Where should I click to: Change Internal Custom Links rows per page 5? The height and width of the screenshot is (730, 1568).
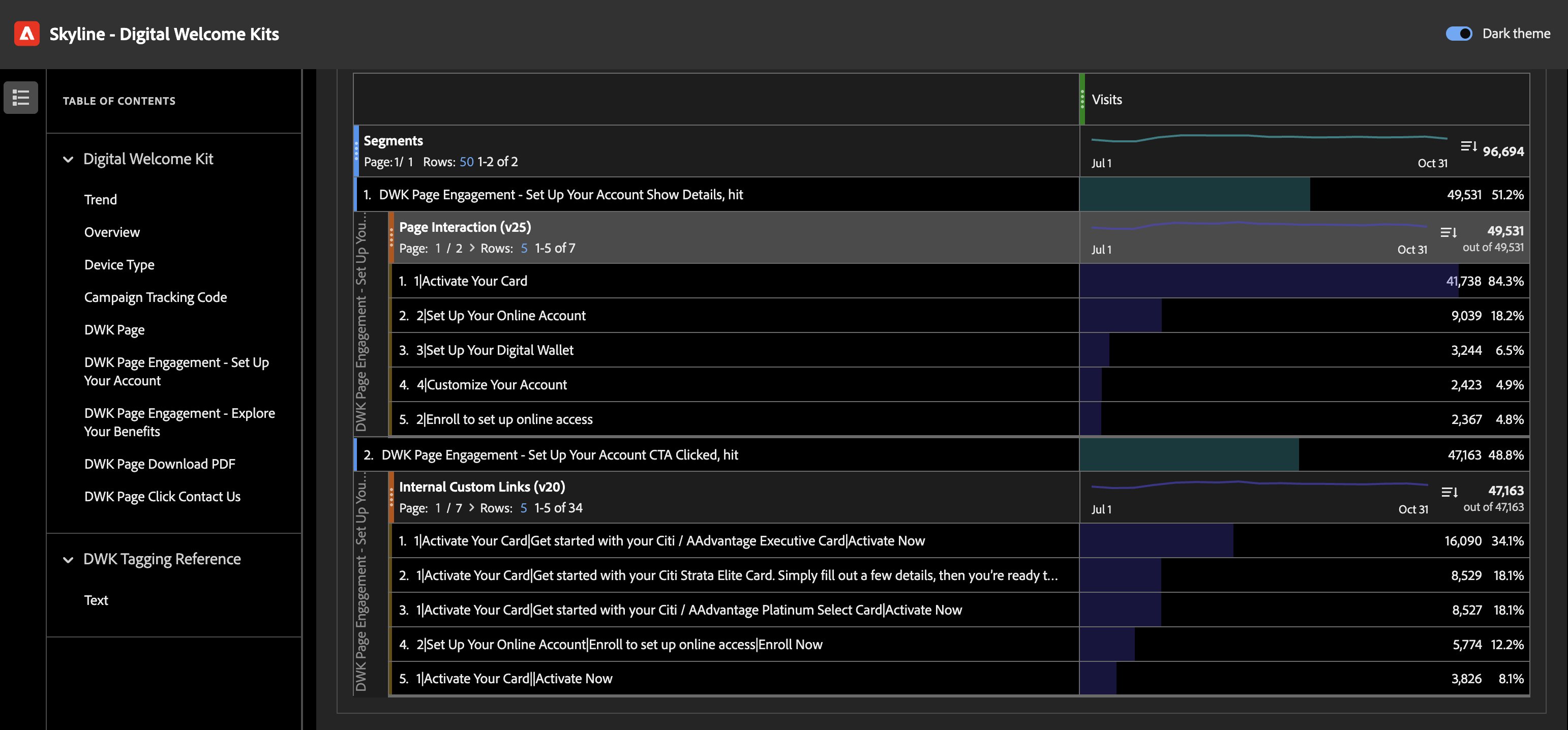click(x=524, y=508)
